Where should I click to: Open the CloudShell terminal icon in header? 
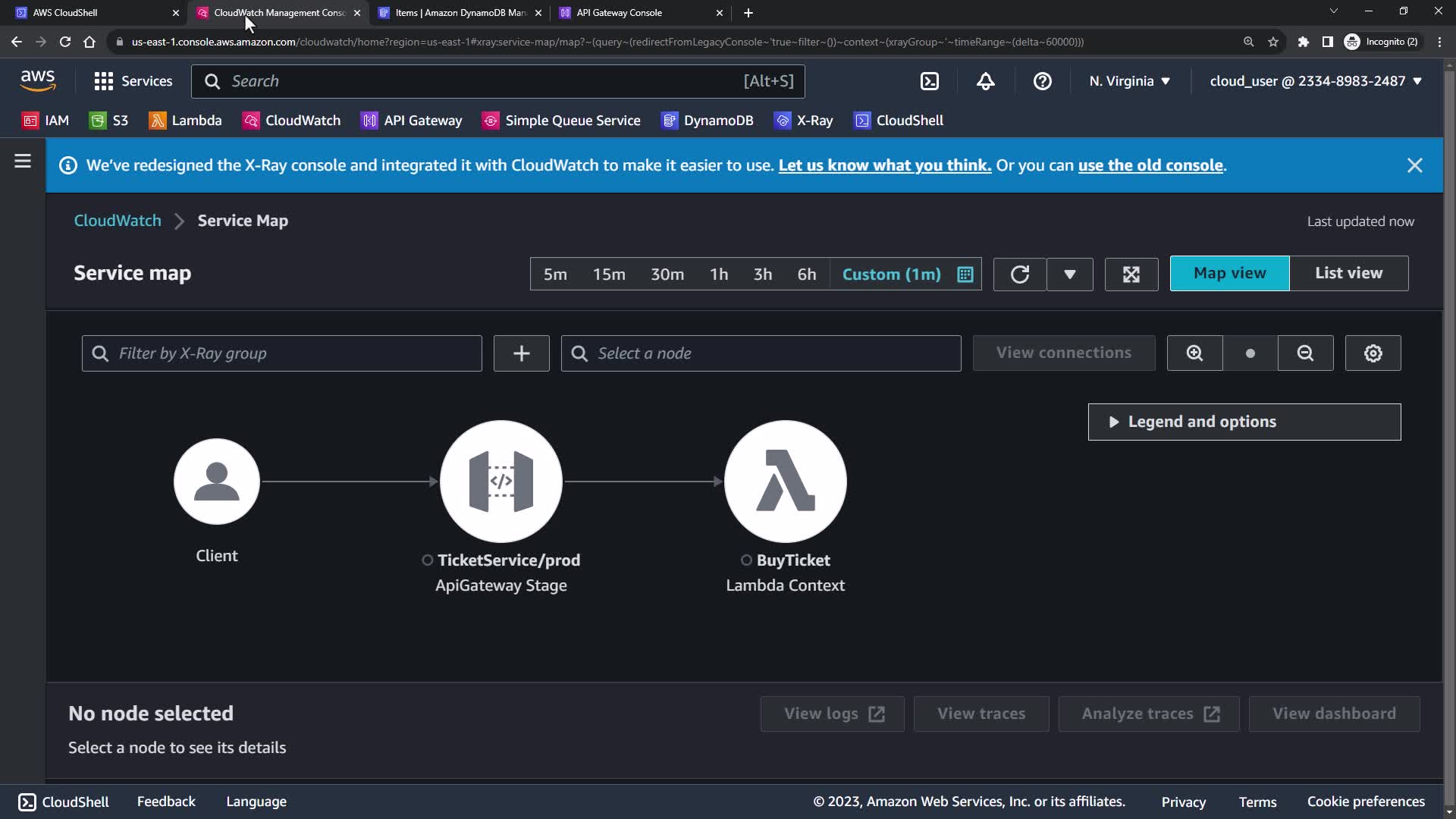click(x=929, y=81)
